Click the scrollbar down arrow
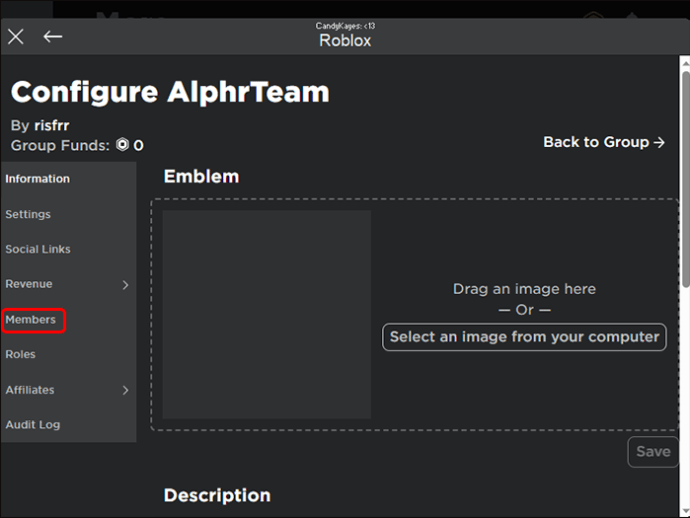Screen dimensions: 690x518 tap(686, 511)
